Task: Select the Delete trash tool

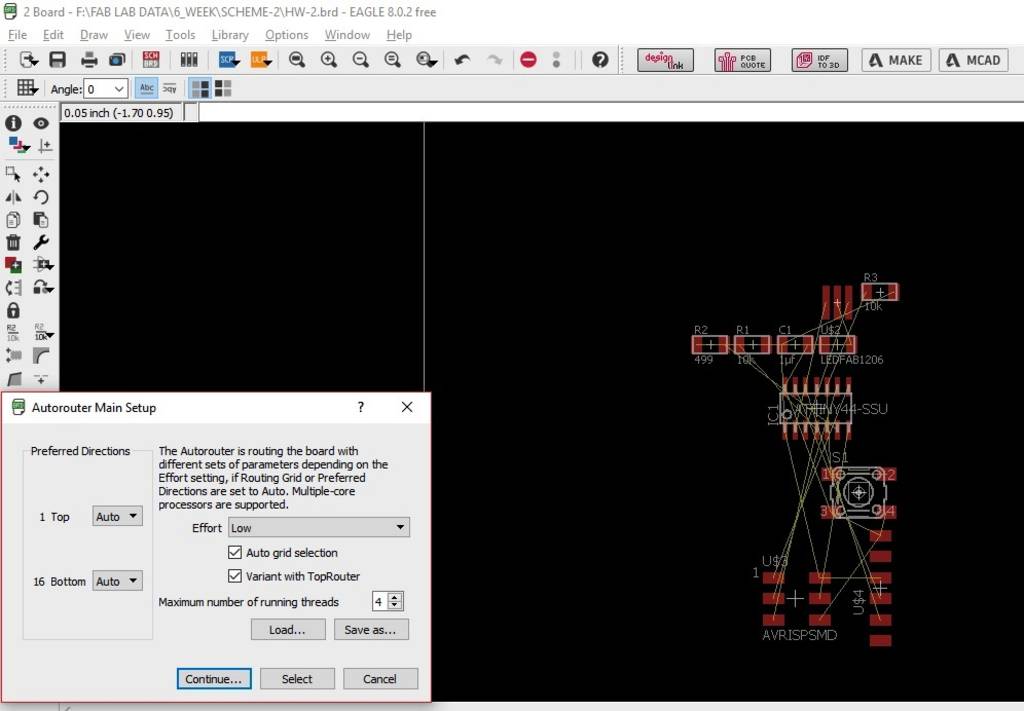Action: (13, 242)
